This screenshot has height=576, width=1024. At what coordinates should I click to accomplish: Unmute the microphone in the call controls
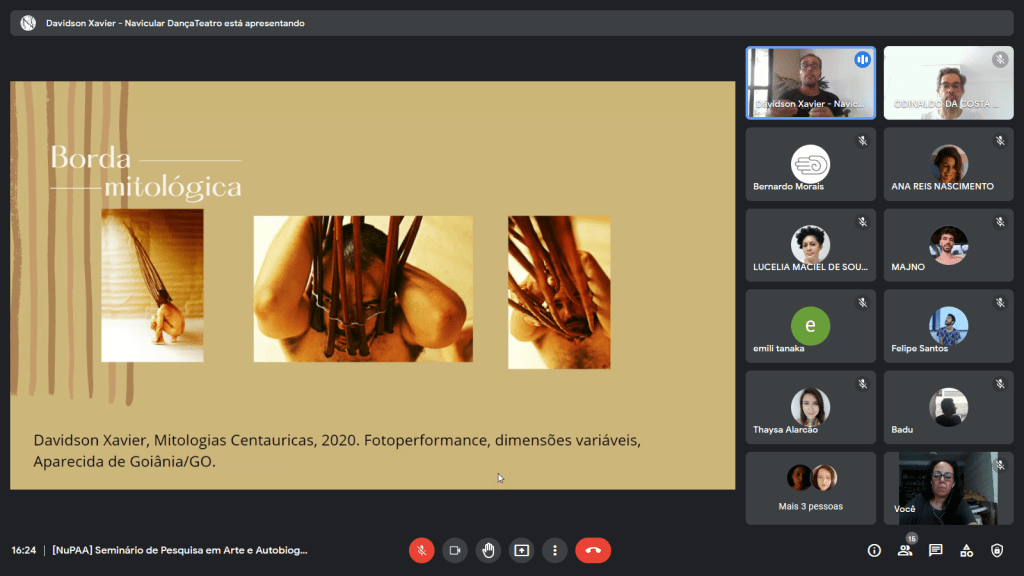click(x=422, y=550)
